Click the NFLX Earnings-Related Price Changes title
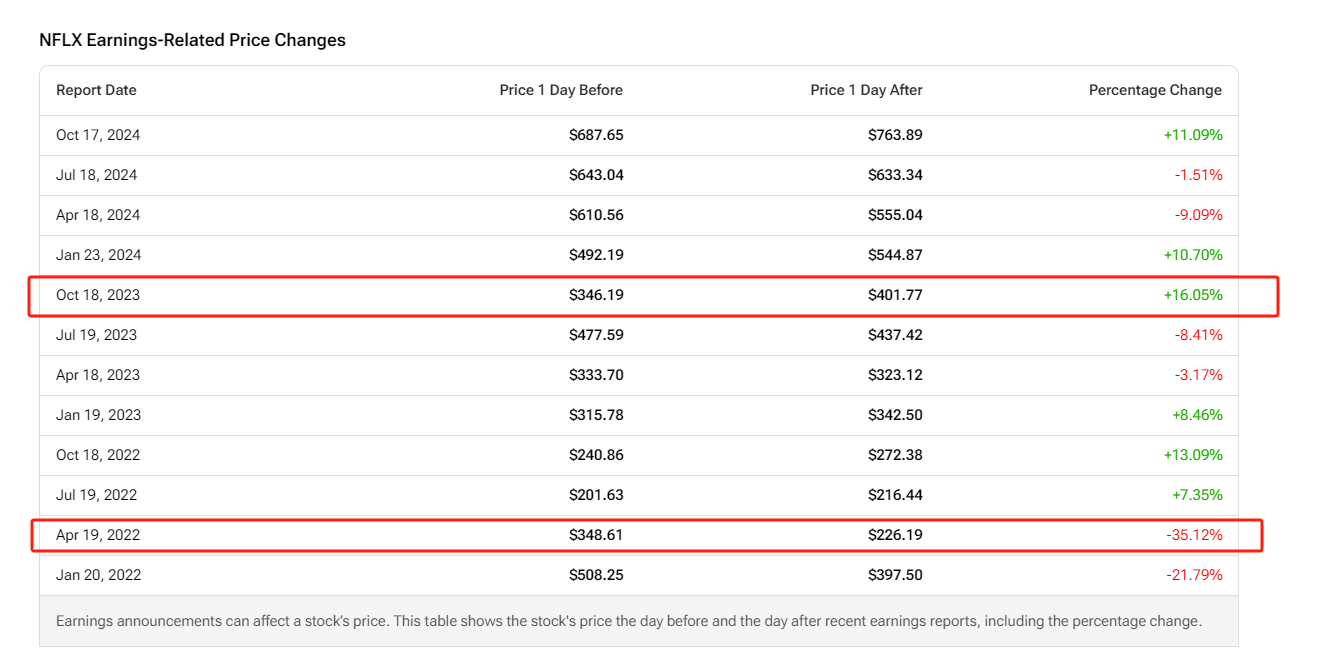Screen dimensions: 1327x664 (192, 40)
